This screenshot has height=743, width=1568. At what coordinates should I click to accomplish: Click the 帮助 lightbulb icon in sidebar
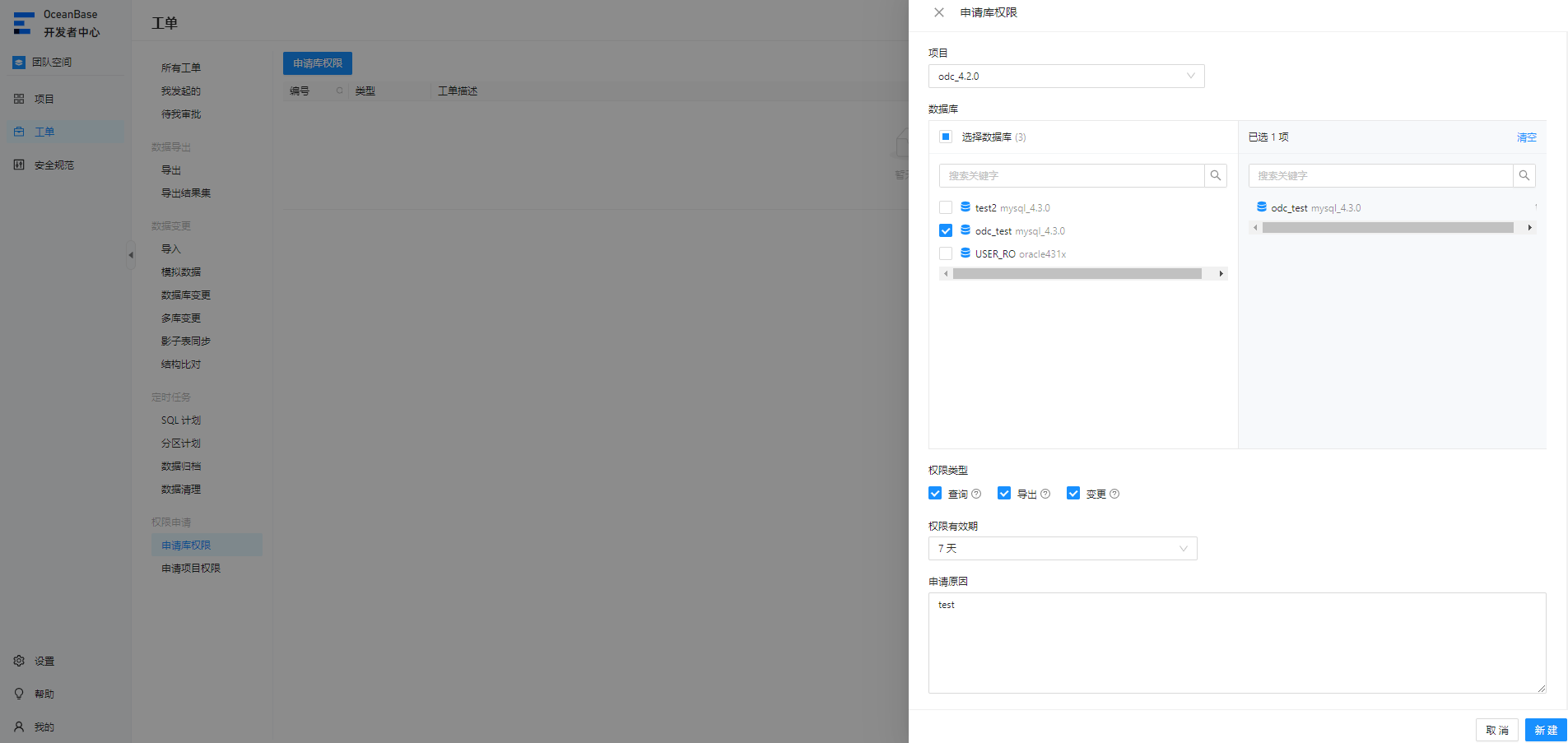19,694
